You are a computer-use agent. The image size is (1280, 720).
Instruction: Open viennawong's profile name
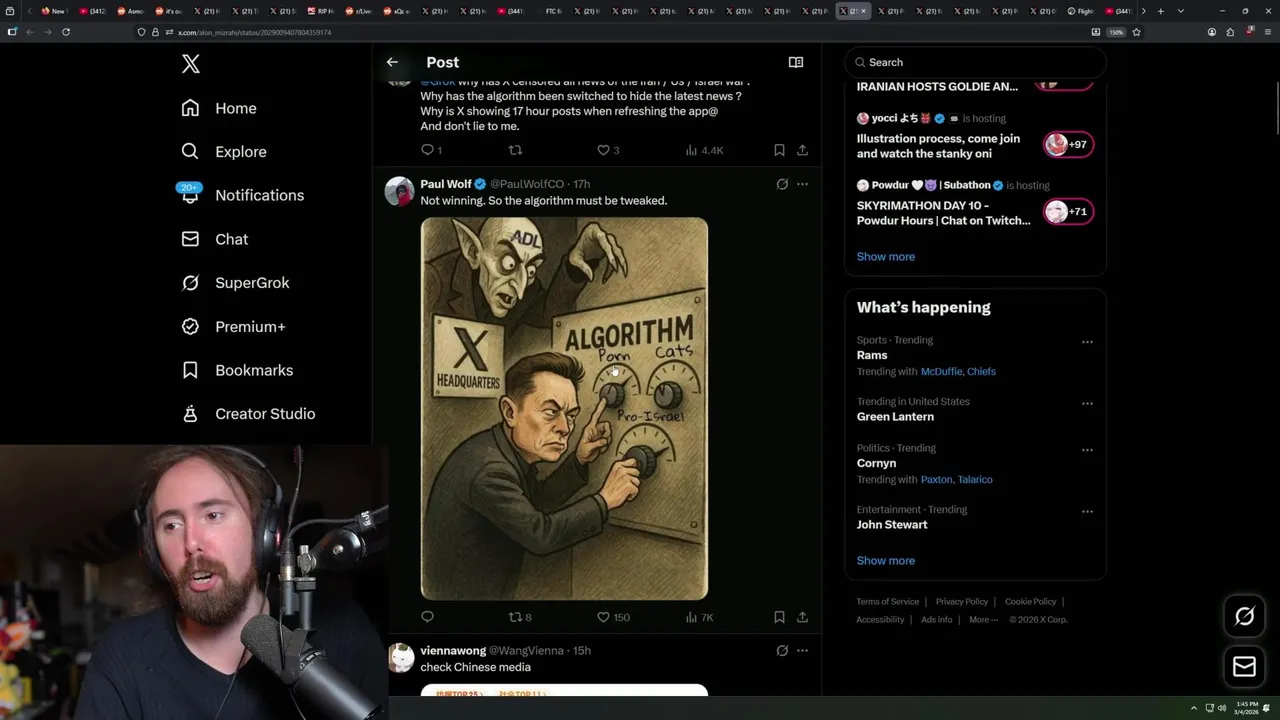tap(453, 651)
